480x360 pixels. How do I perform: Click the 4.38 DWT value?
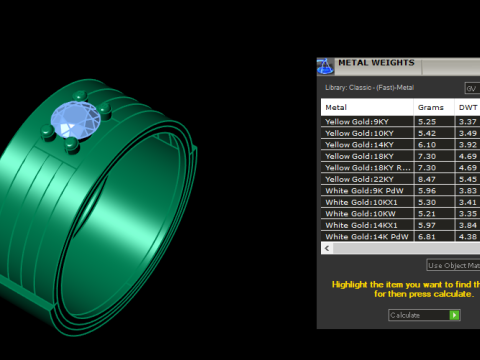(468, 237)
